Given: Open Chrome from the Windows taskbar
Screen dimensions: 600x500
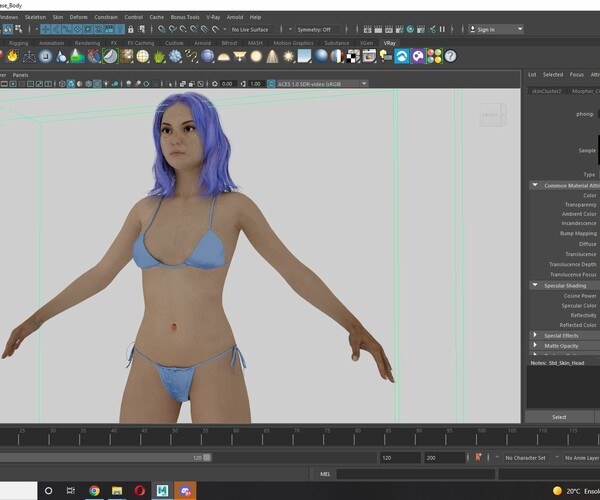Looking at the screenshot, I should 94,490.
